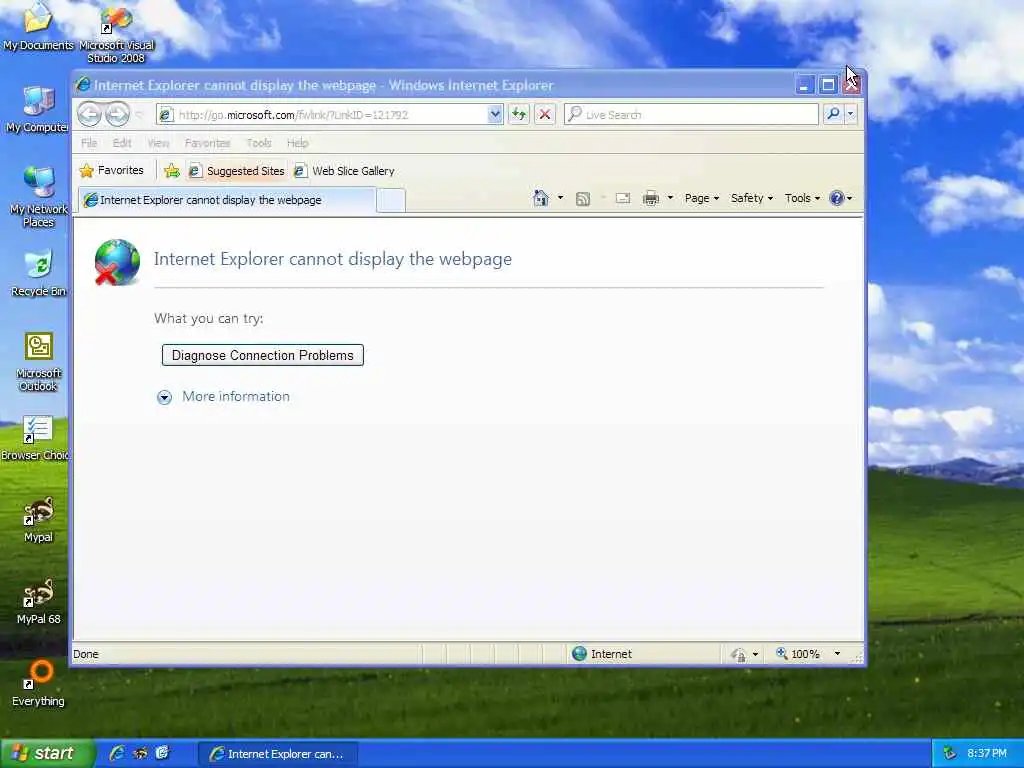Open the Print options dropdown arrow

pyautogui.click(x=670, y=198)
